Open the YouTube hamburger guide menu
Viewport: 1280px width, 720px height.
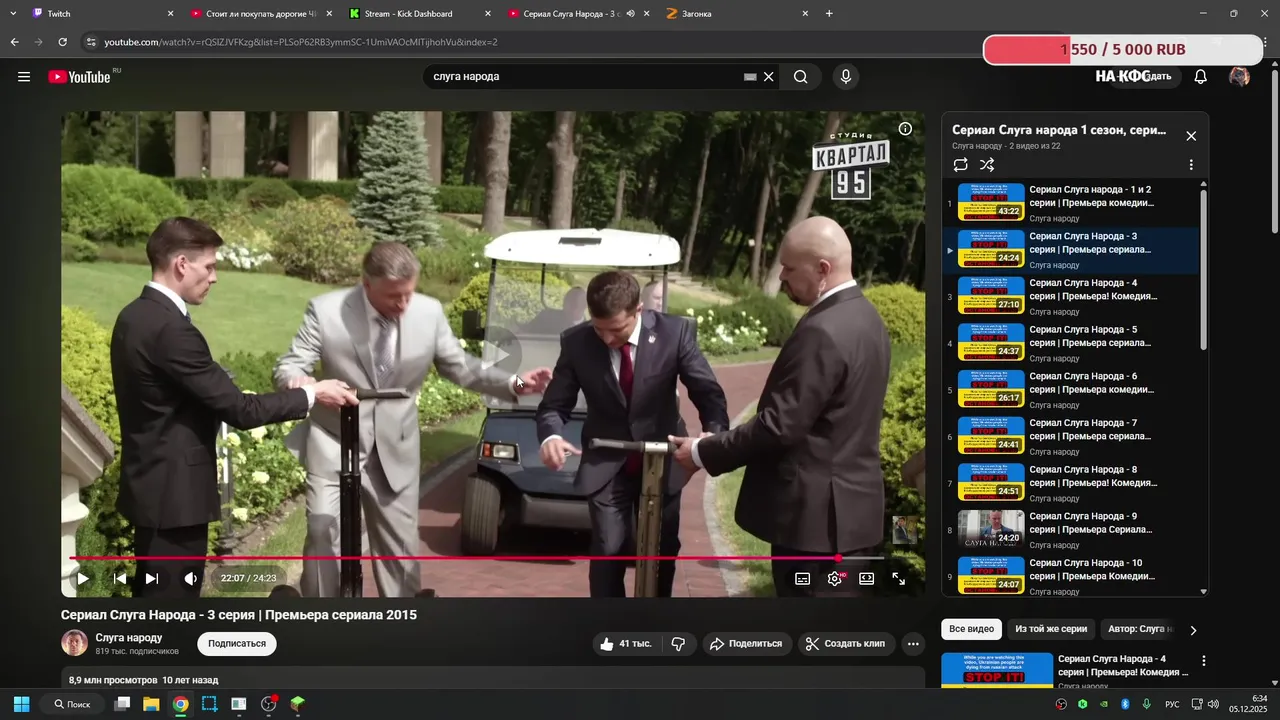pyautogui.click(x=24, y=77)
